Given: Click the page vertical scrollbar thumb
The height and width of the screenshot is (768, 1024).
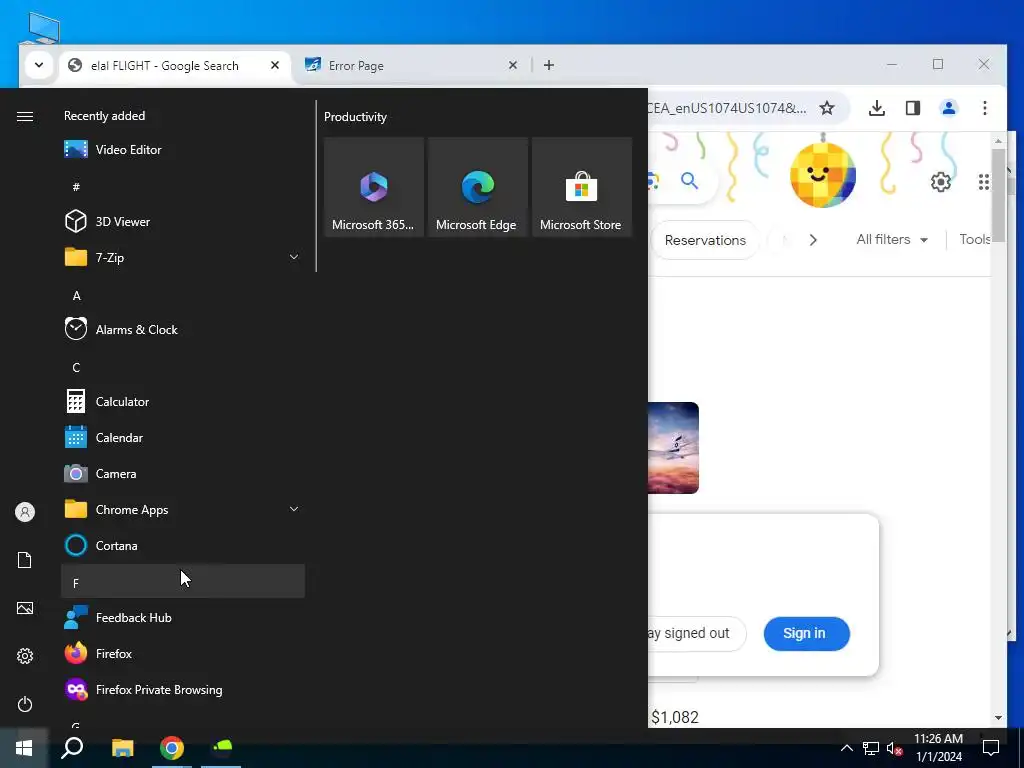Looking at the screenshot, I should coord(998,195).
